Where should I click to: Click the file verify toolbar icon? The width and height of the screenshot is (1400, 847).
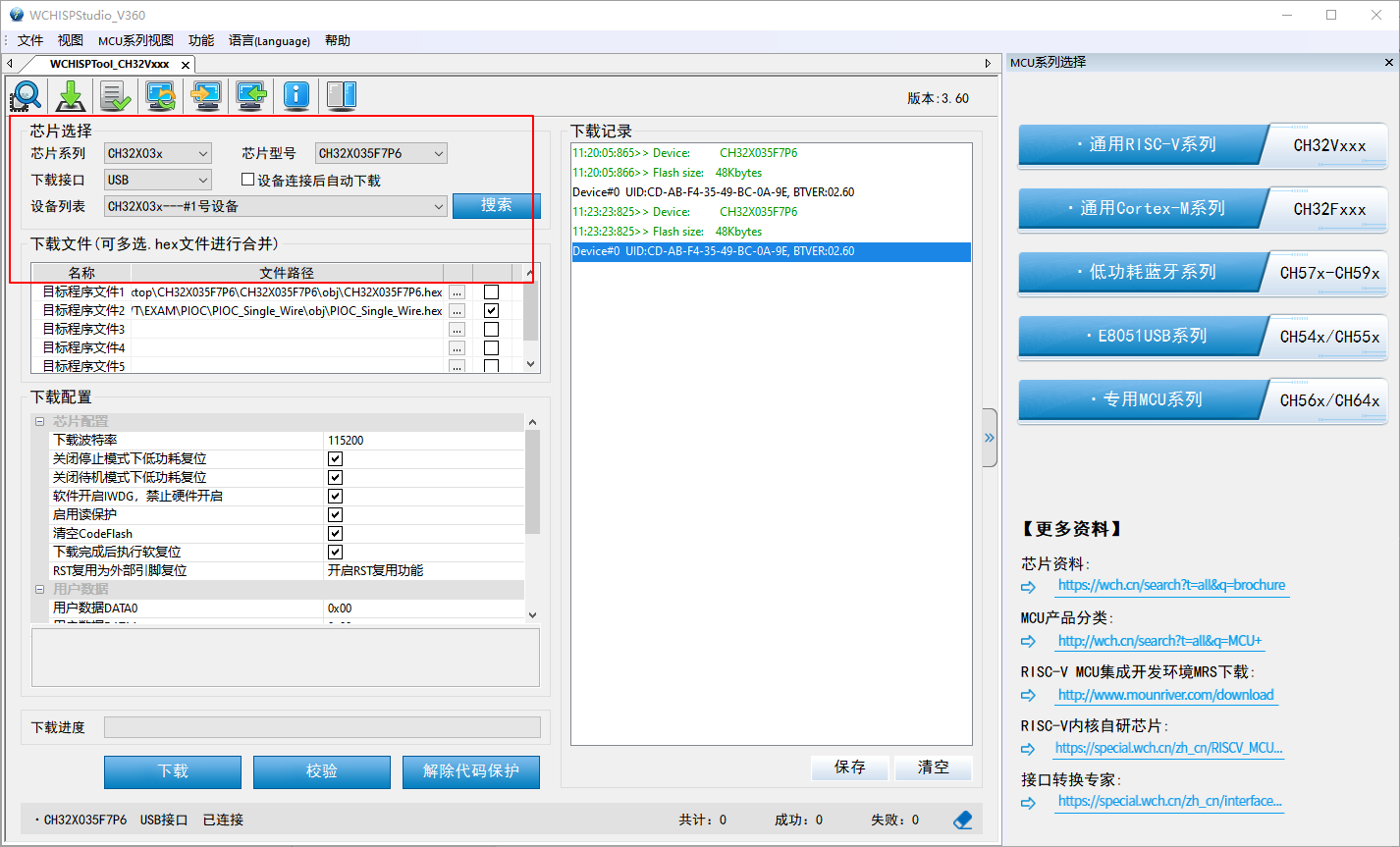click(x=114, y=96)
